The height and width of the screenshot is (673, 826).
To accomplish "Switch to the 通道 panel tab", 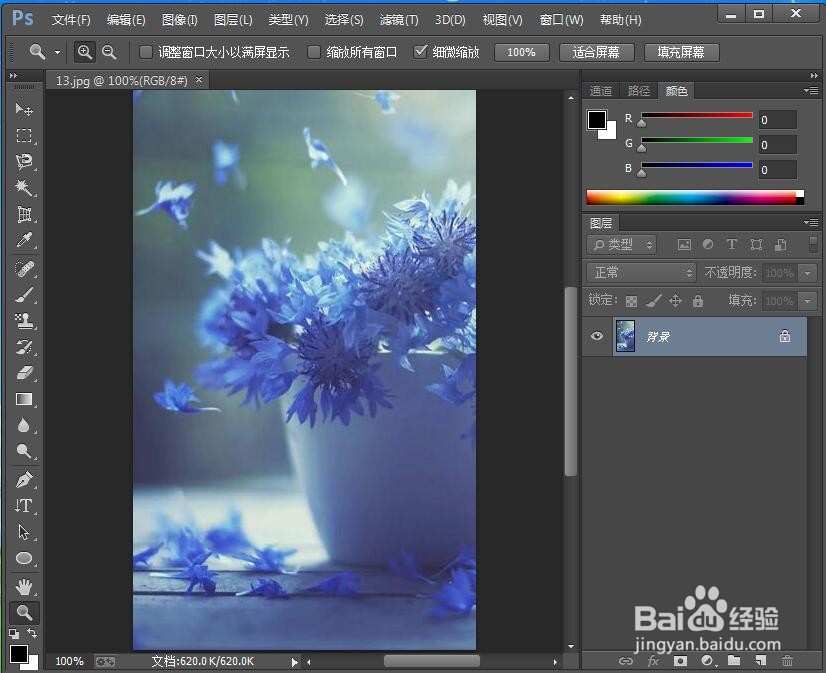I will click(600, 90).
